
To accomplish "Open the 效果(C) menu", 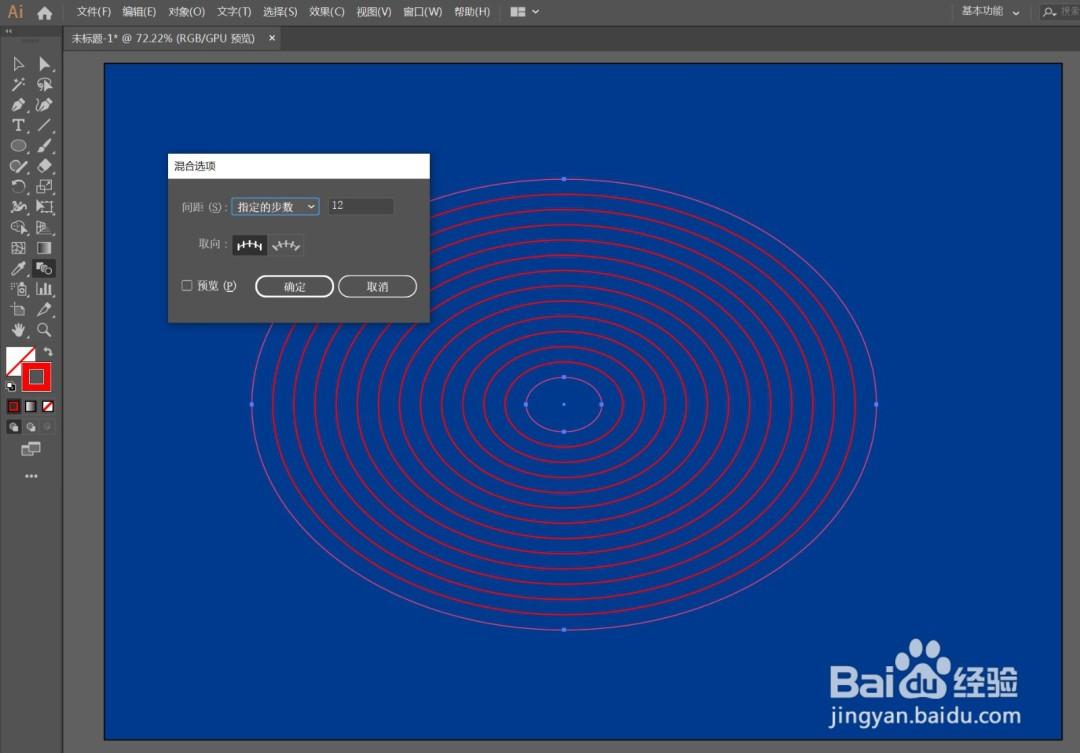I will point(326,12).
